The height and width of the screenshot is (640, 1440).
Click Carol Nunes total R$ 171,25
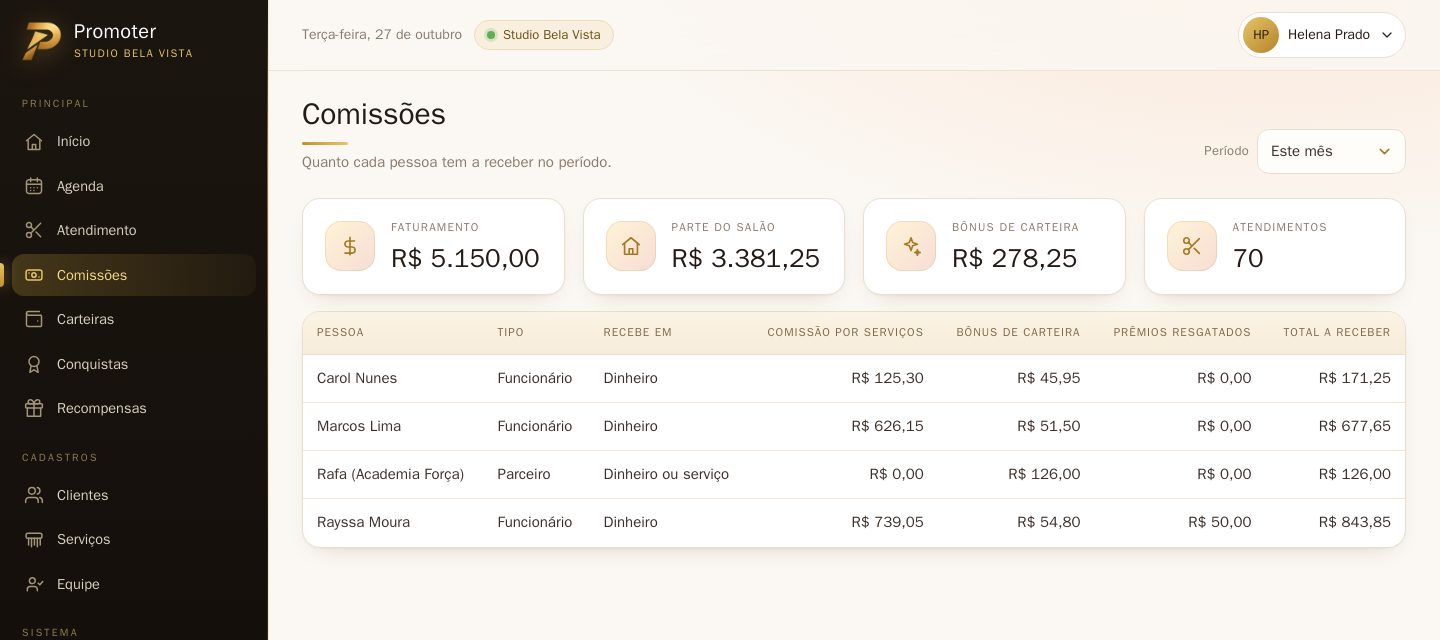[x=1355, y=378]
